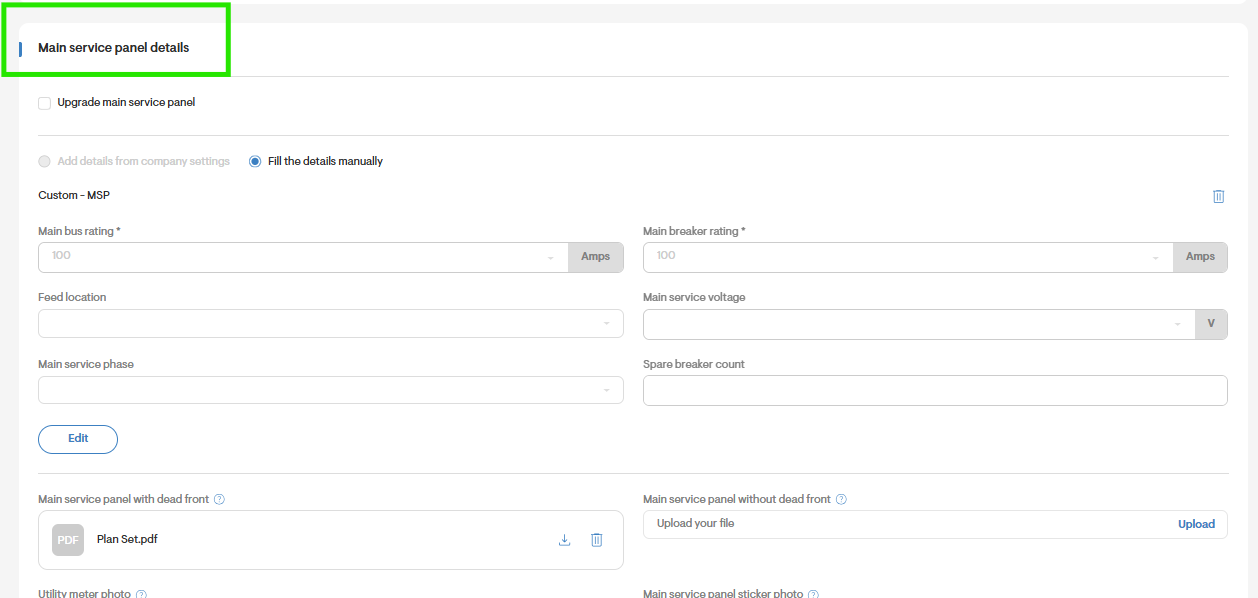The image size is (1258, 598).
Task: Choose Fill the details manually option
Action: pyautogui.click(x=255, y=161)
